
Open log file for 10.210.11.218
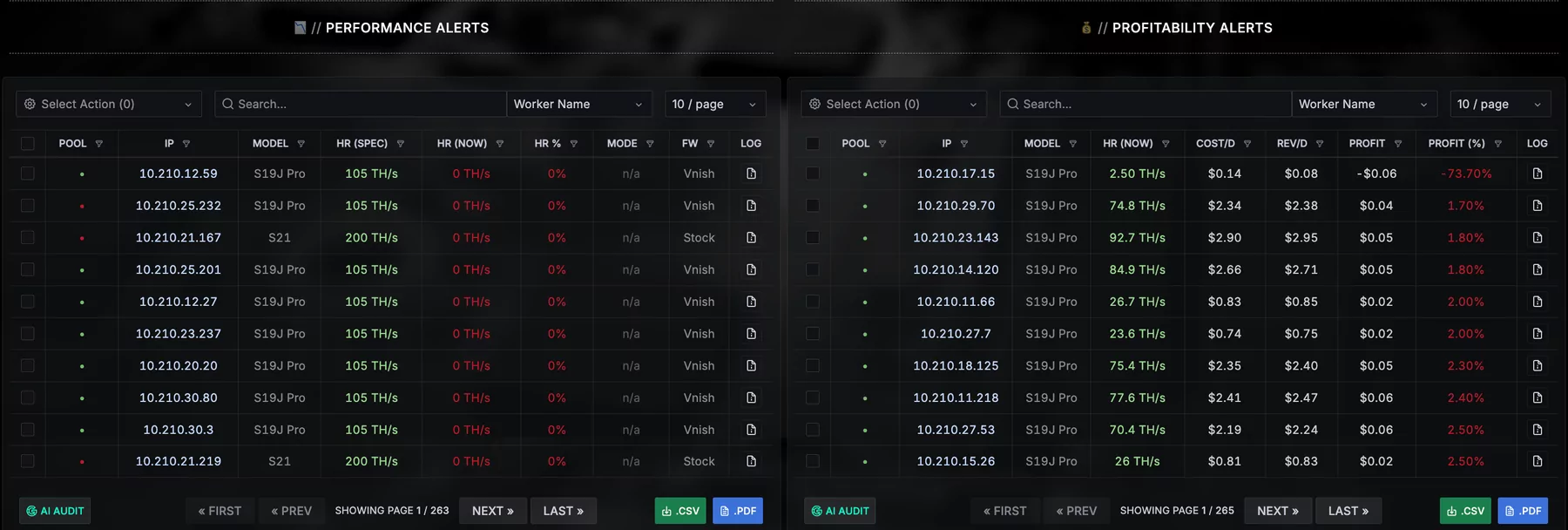point(1538,397)
